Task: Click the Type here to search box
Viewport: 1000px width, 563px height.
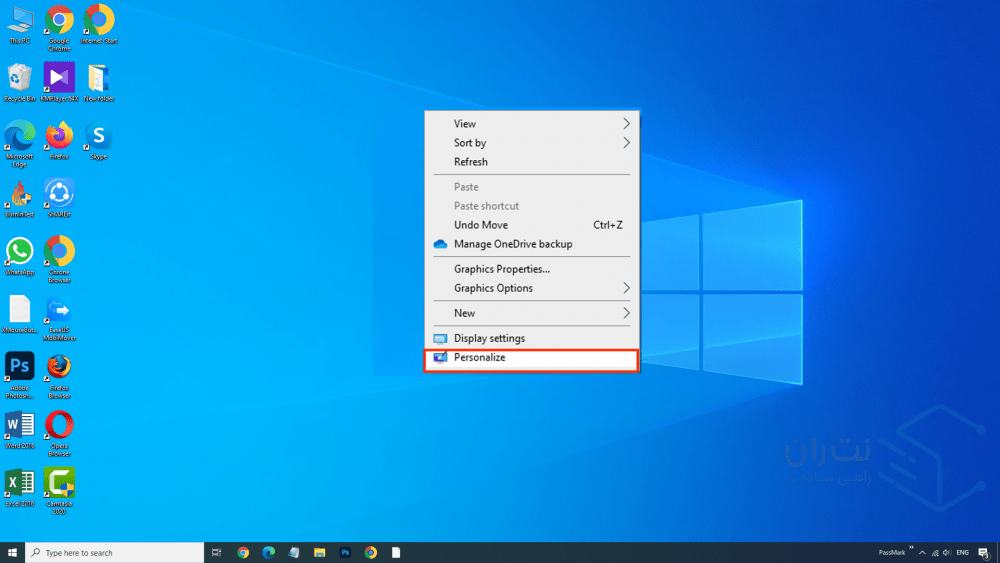Action: (x=115, y=553)
